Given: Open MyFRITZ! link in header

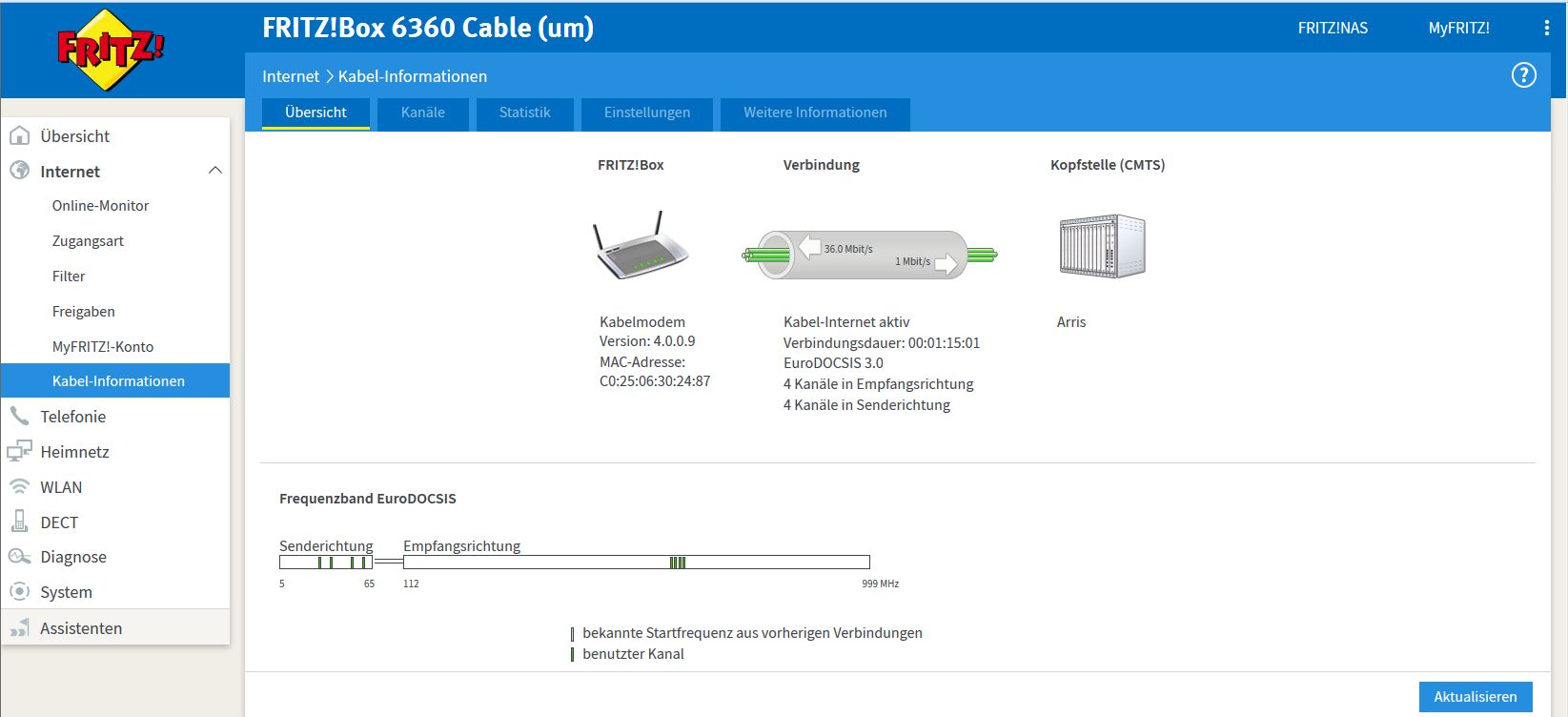Looking at the screenshot, I should click(1458, 29).
